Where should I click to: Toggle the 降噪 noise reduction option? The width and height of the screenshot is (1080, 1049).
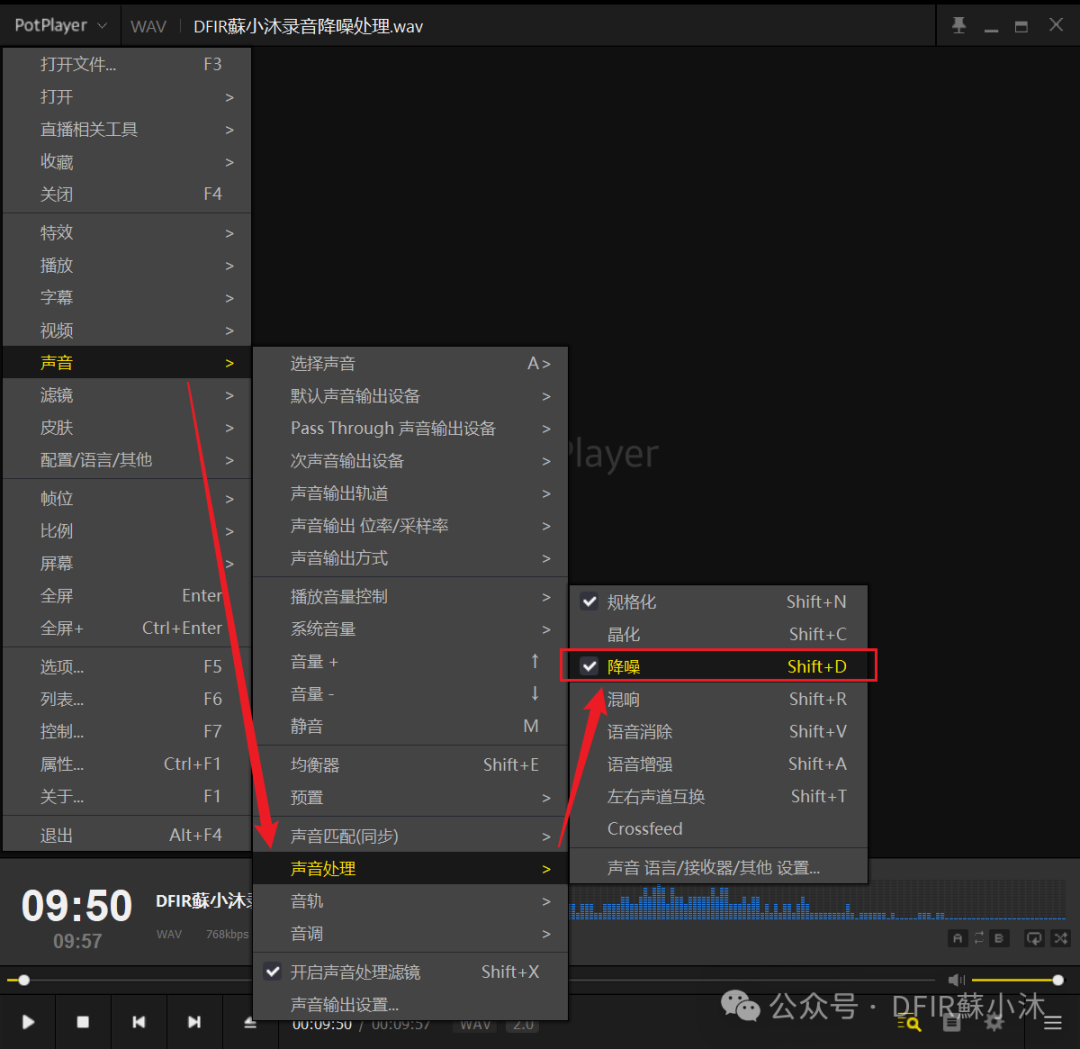tap(623, 667)
